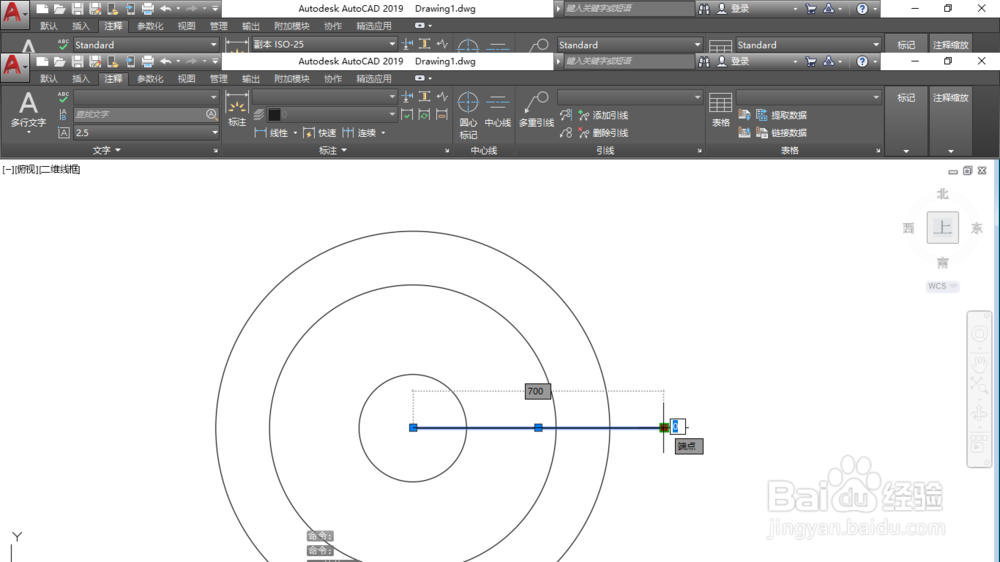Choose the 线性 linear dimension tool

(272, 133)
